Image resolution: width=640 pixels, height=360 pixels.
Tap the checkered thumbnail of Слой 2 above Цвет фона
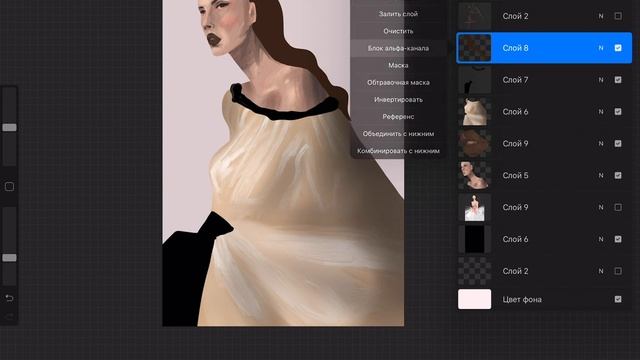click(x=474, y=271)
